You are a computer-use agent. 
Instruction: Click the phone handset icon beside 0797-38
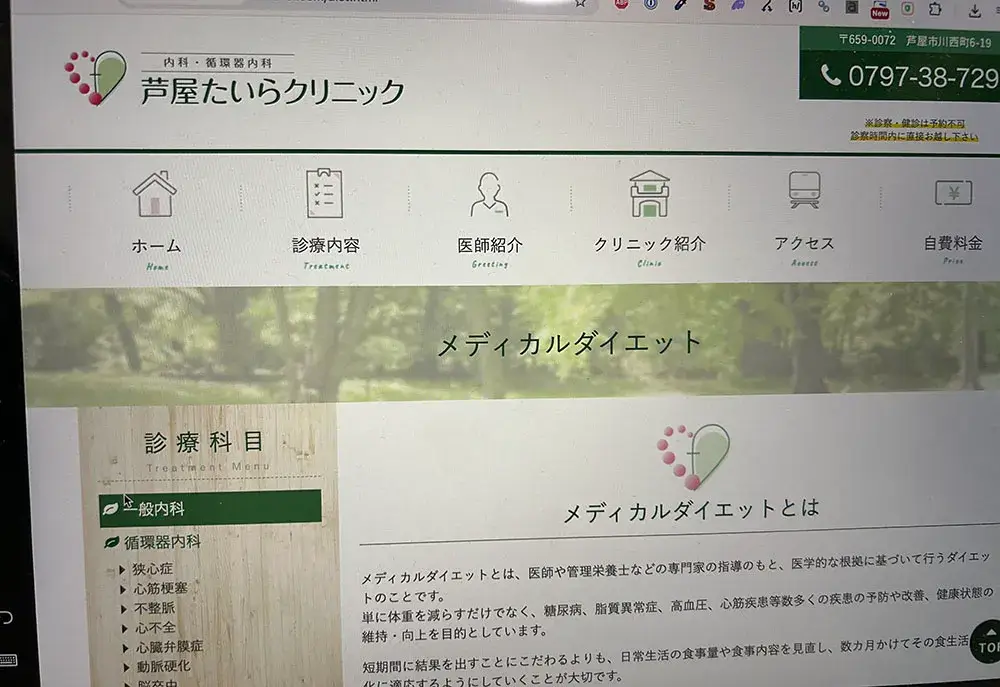(830, 75)
